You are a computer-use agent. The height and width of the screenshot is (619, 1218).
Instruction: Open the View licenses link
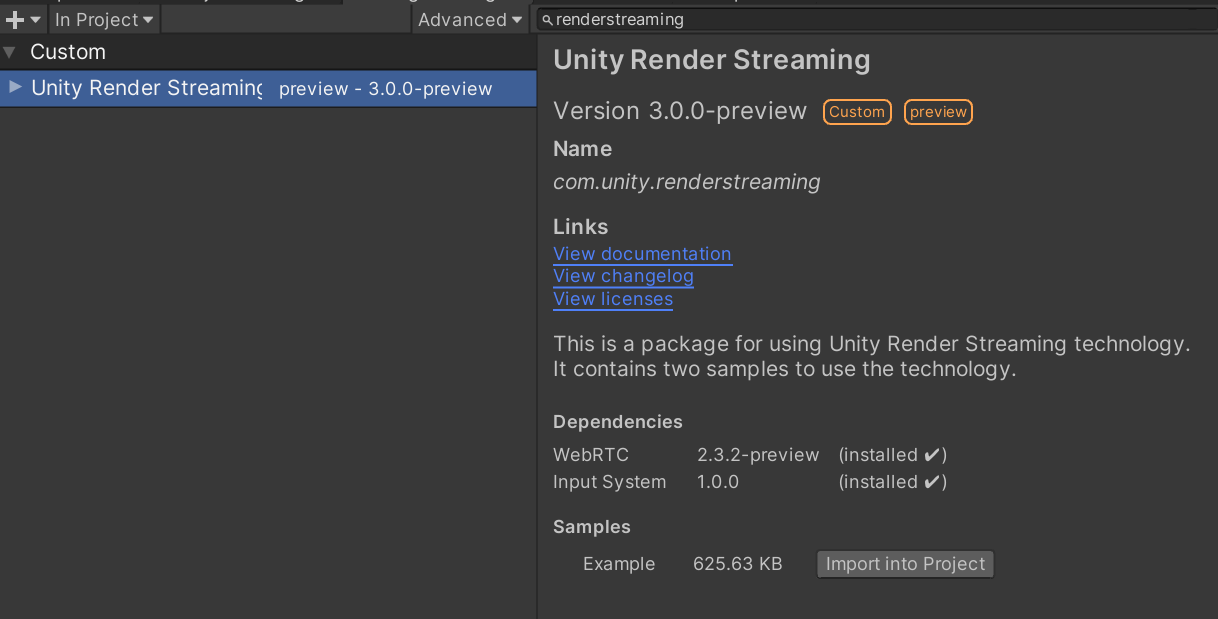(612, 299)
